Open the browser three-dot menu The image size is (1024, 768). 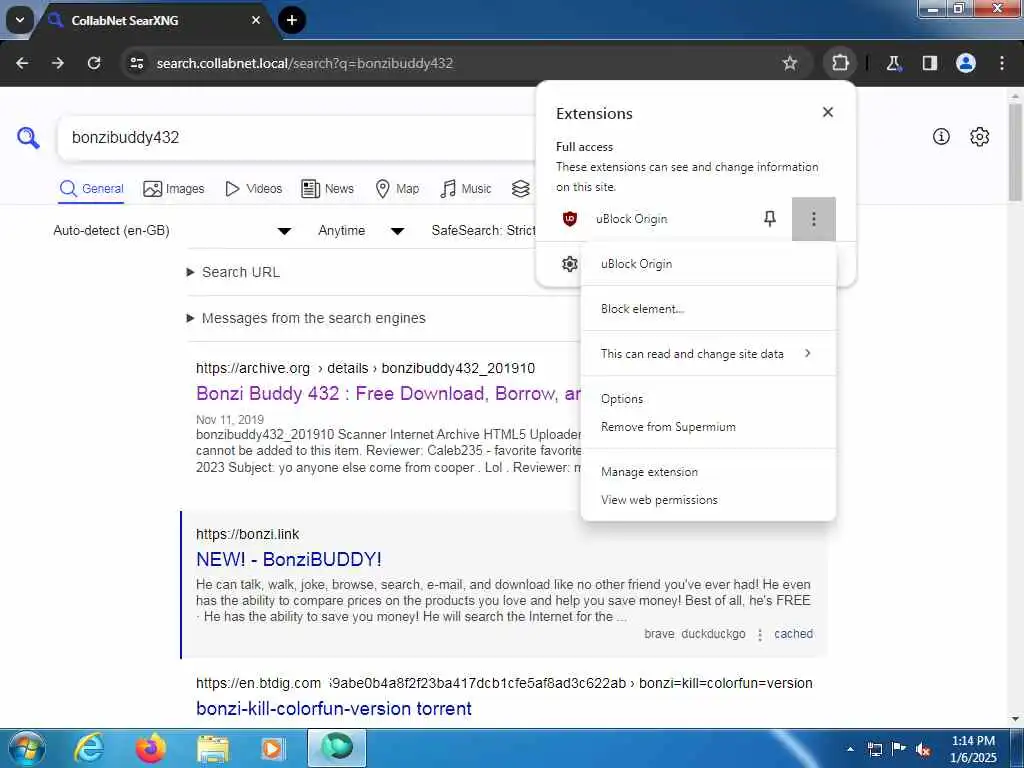(1001, 63)
